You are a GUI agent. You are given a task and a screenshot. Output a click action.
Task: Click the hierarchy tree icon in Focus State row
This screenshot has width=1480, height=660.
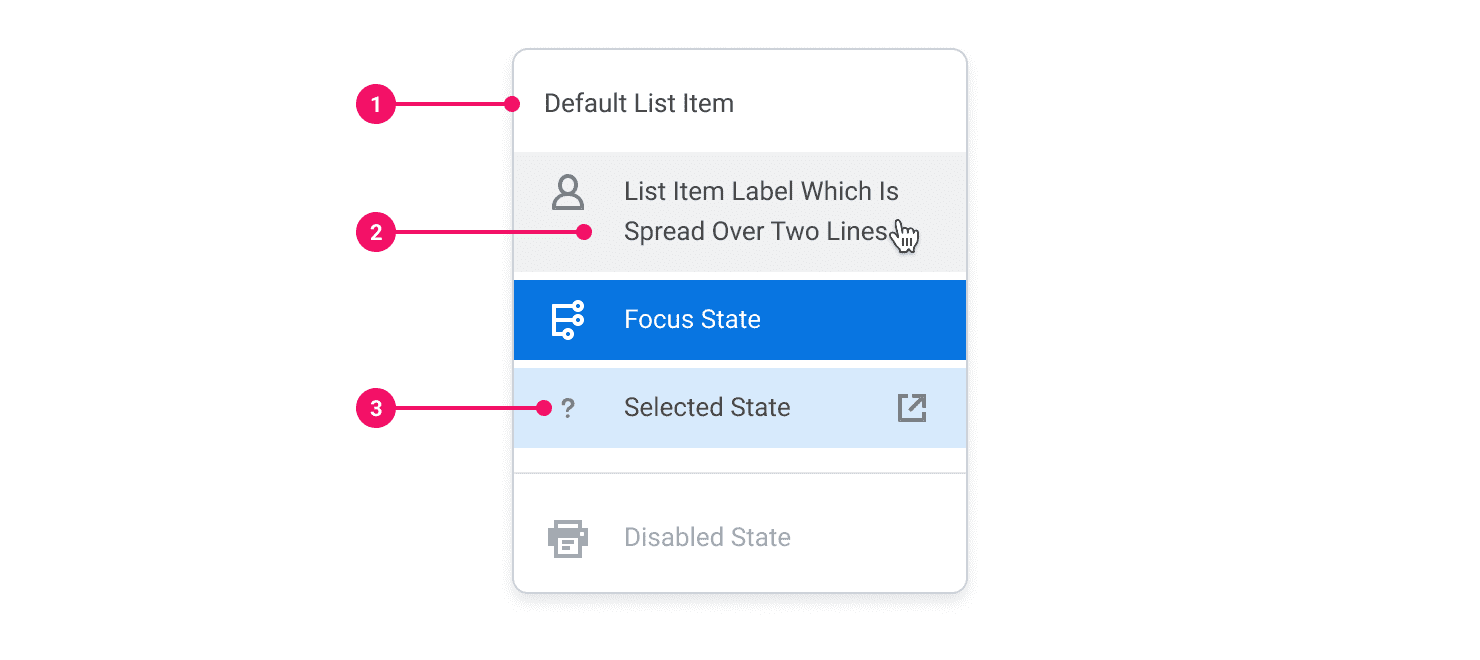tap(568, 320)
